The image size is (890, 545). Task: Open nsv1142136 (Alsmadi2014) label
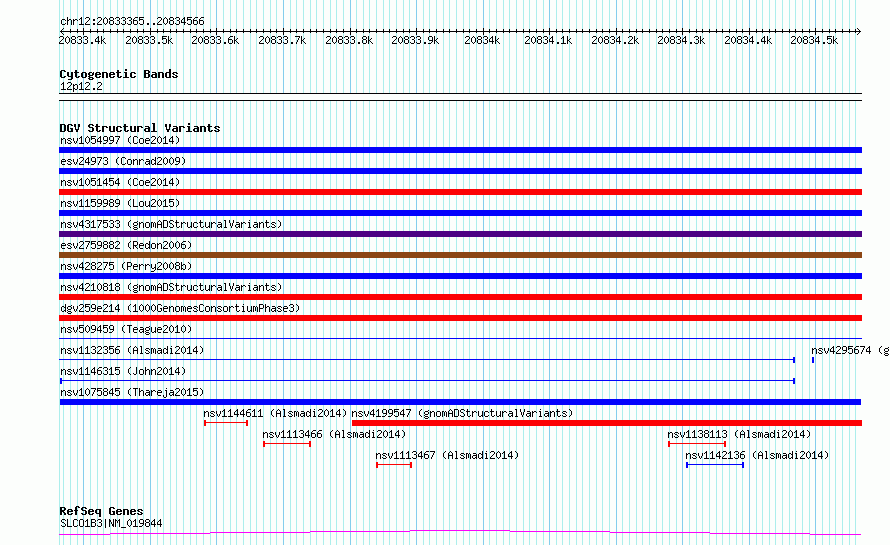click(x=757, y=455)
